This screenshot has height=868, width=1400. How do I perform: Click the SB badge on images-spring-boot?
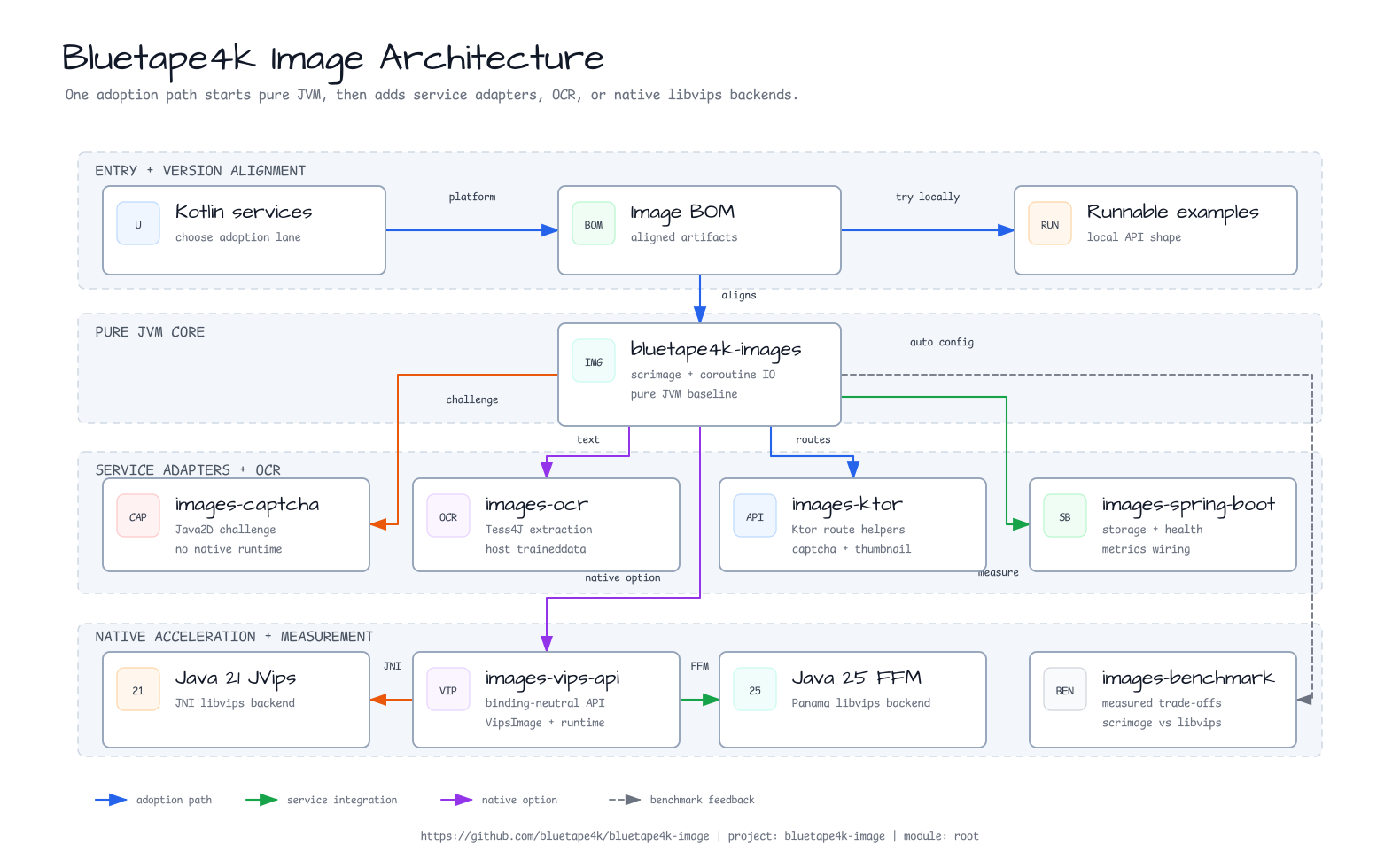point(1065,515)
